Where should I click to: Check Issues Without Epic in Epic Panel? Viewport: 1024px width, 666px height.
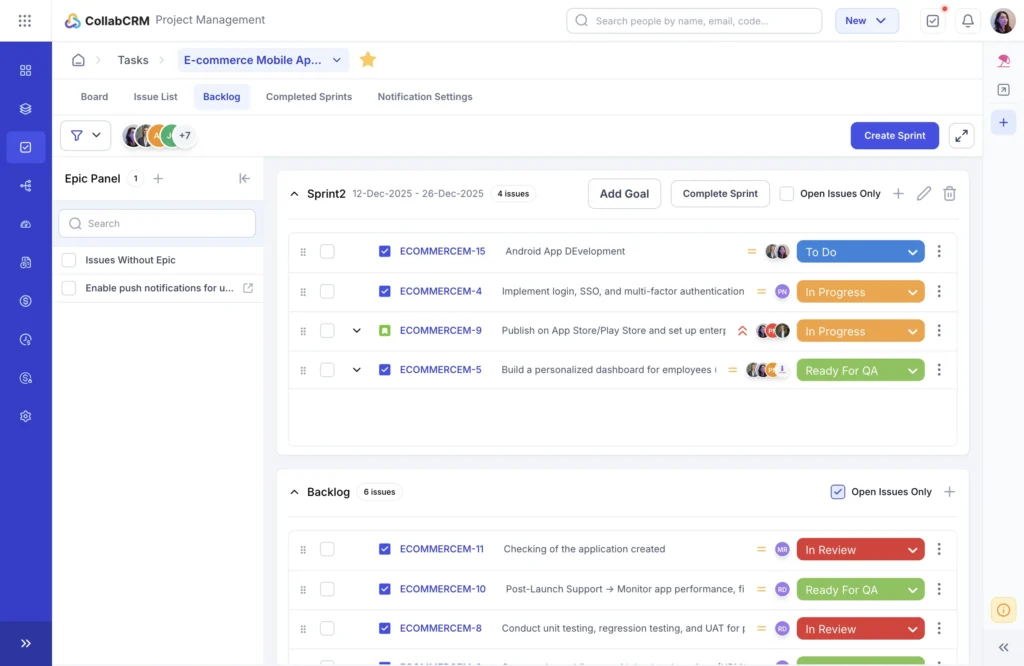(x=69, y=259)
